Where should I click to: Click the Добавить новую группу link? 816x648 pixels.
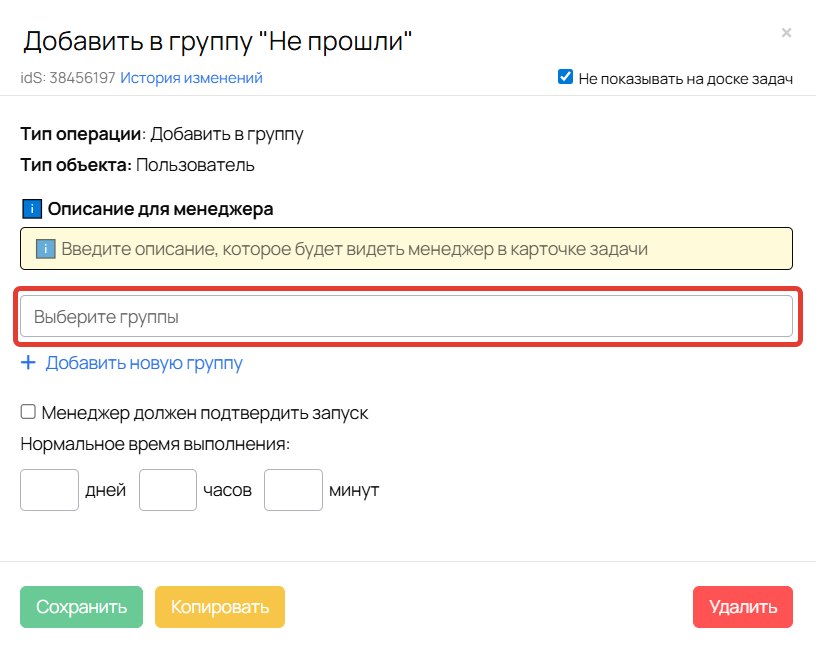click(144, 363)
